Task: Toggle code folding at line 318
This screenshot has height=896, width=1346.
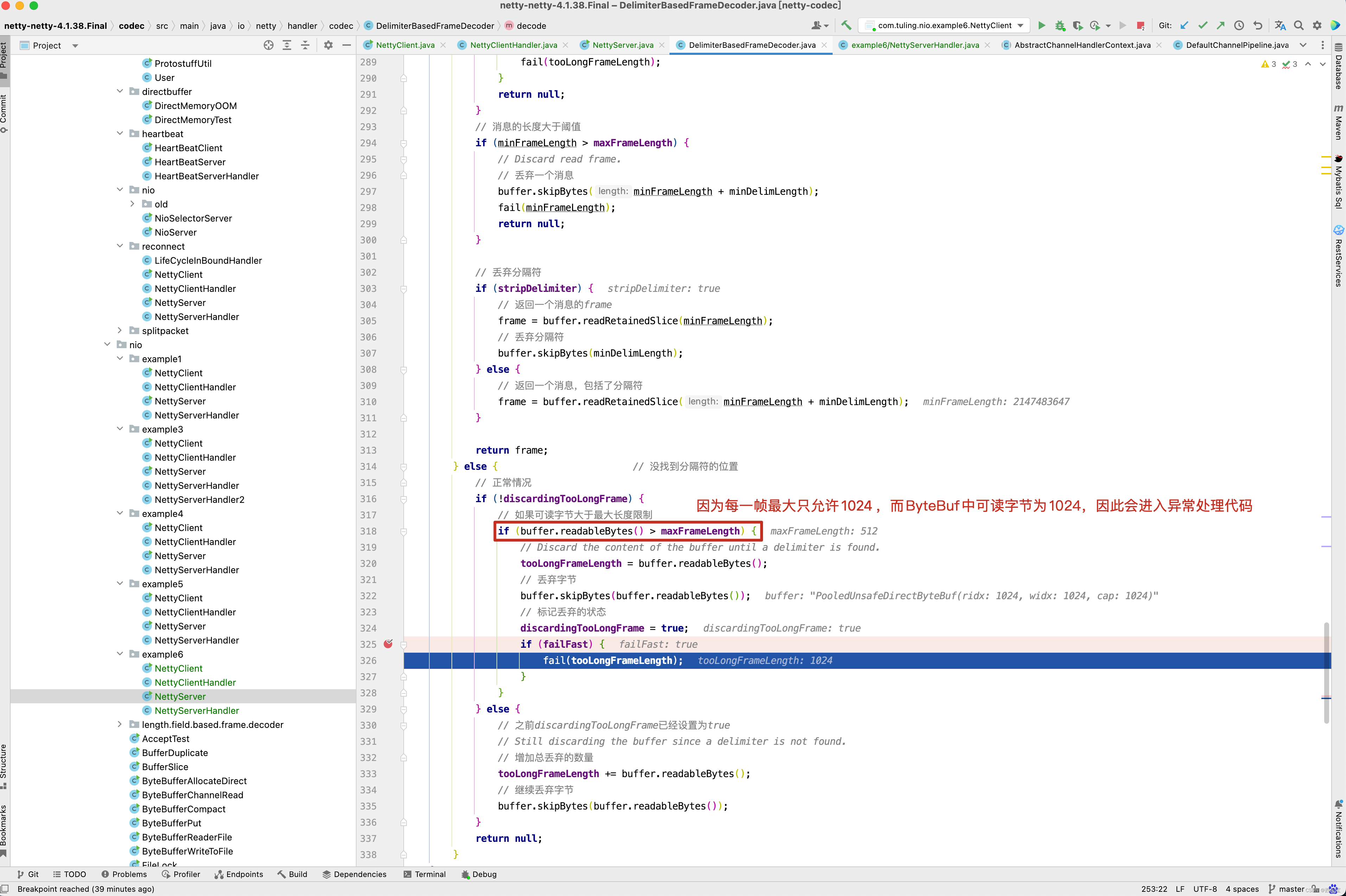Action: coord(403,531)
